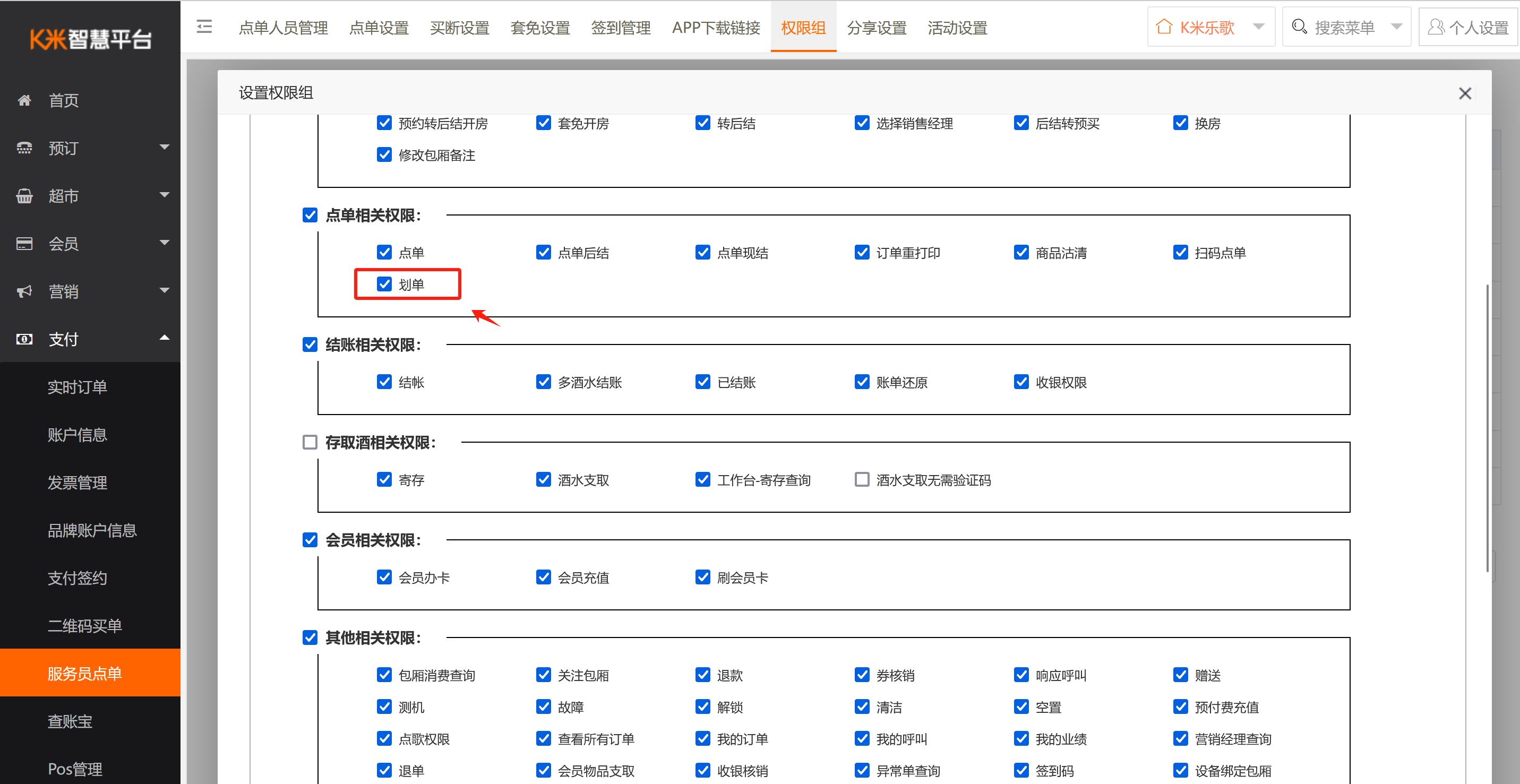Open 服务员点单 in sidebar

[90, 673]
